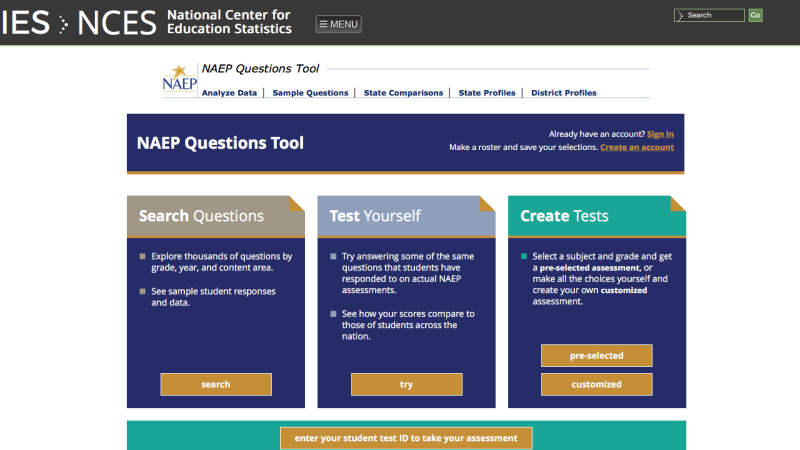Screen dimensions: 800x450
Task: Click the Test Yourself card heading
Action: pos(375,216)
